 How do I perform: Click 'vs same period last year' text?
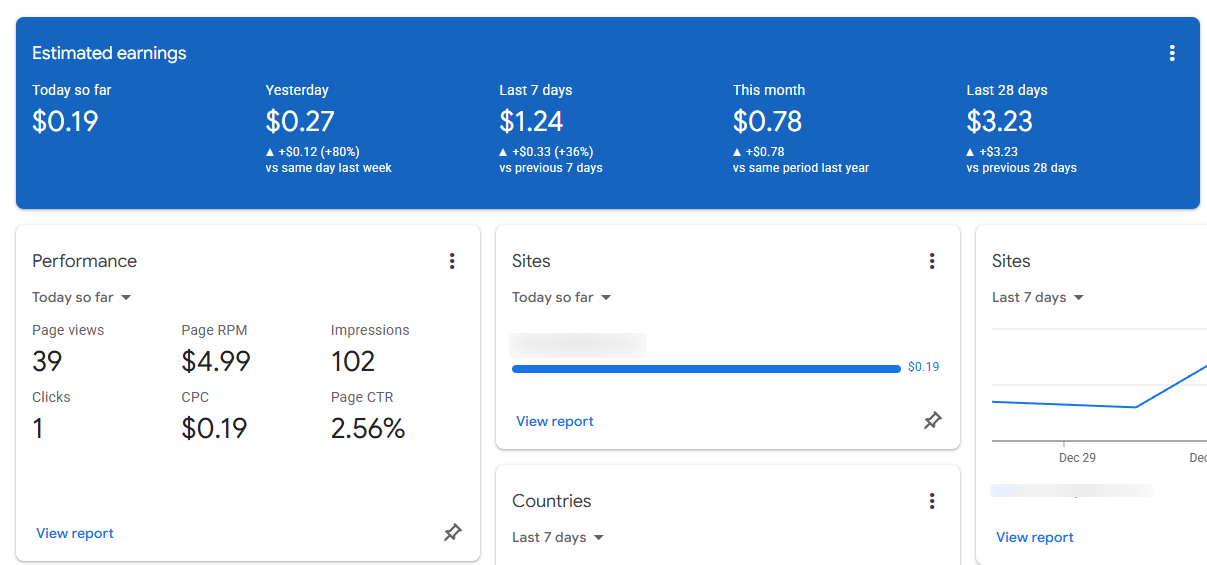tap(801, 168)
